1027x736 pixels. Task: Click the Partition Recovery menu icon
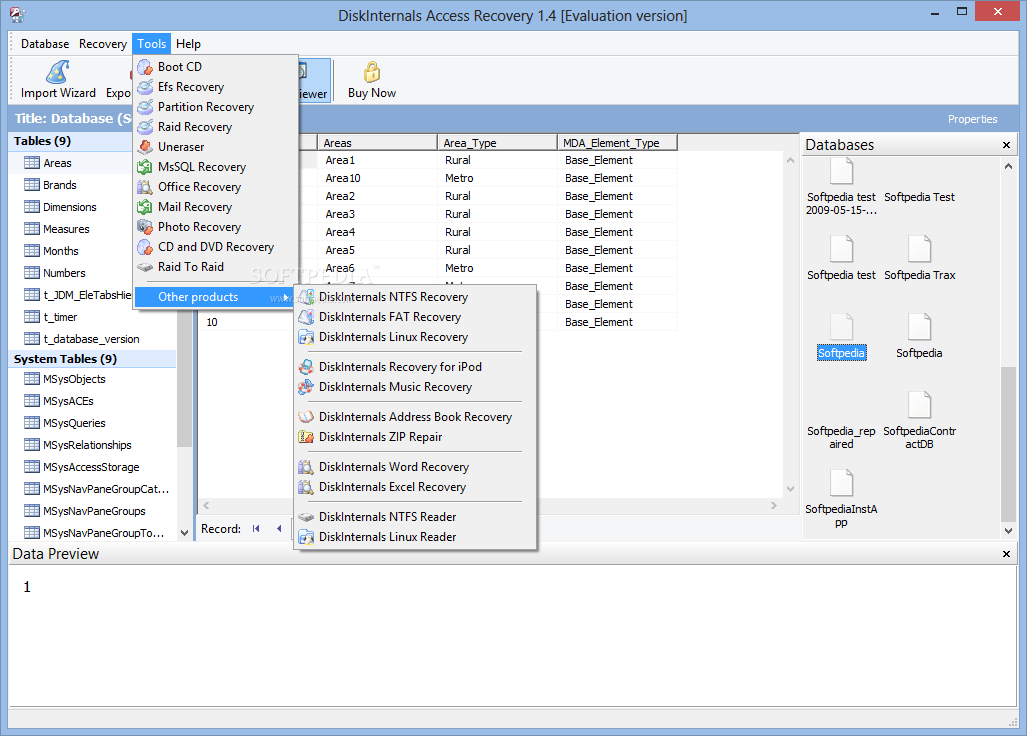pos(145,107)
